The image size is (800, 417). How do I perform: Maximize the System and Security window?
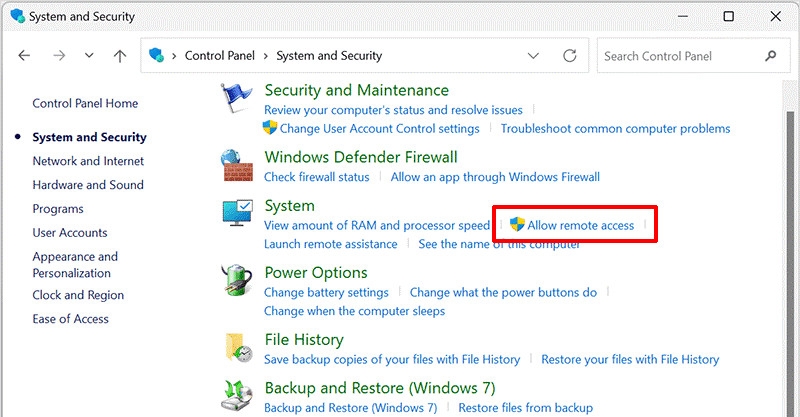pyautogui.click(x=729, y=16)
